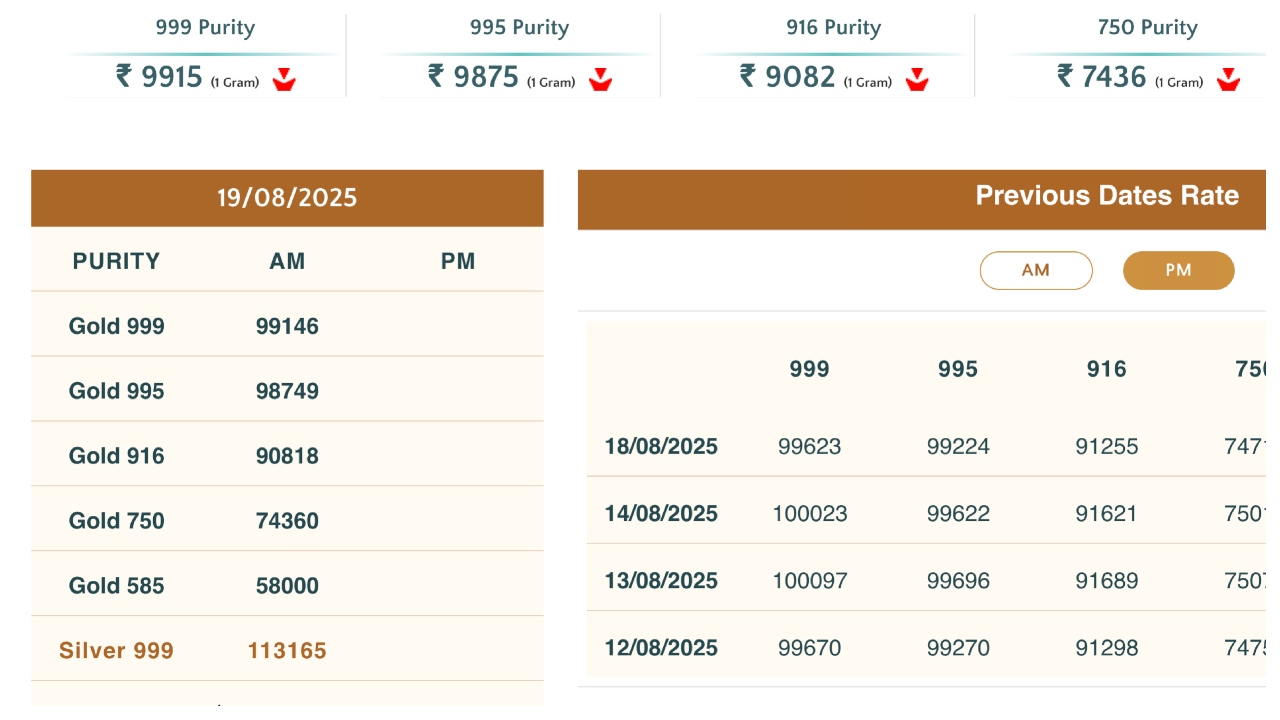
Task: Switch previous rates to AM
Action: coord(1035,270)
